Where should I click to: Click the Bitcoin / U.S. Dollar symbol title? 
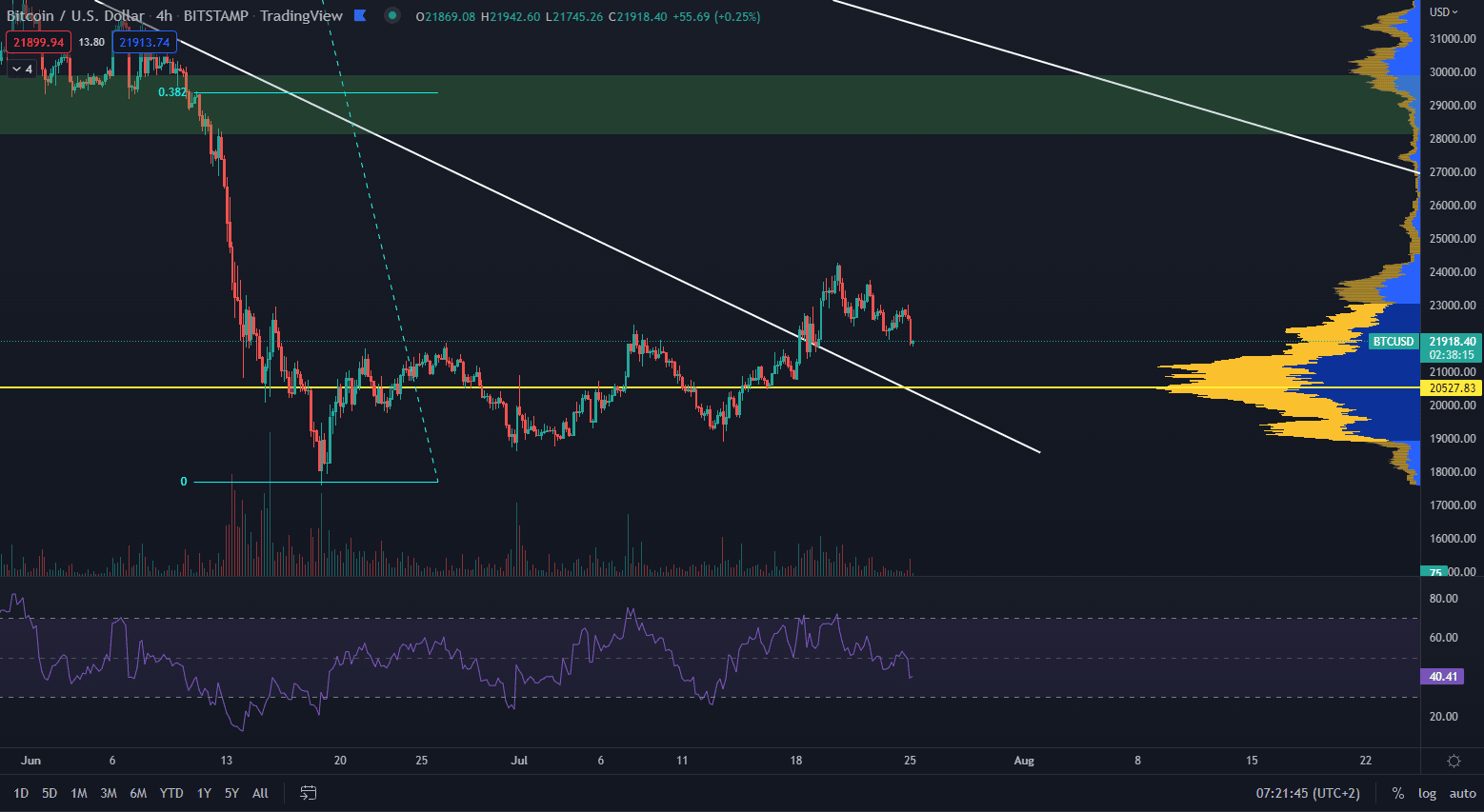(76, 15)
